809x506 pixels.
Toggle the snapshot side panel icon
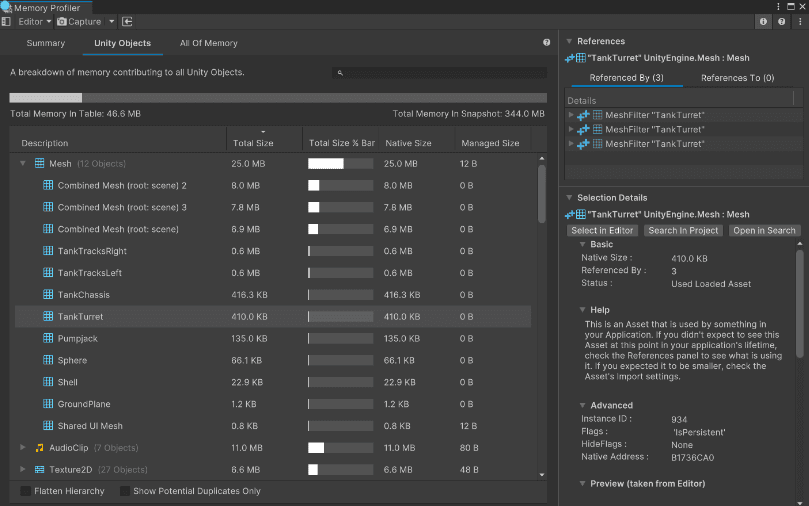[x=6, y=22]
